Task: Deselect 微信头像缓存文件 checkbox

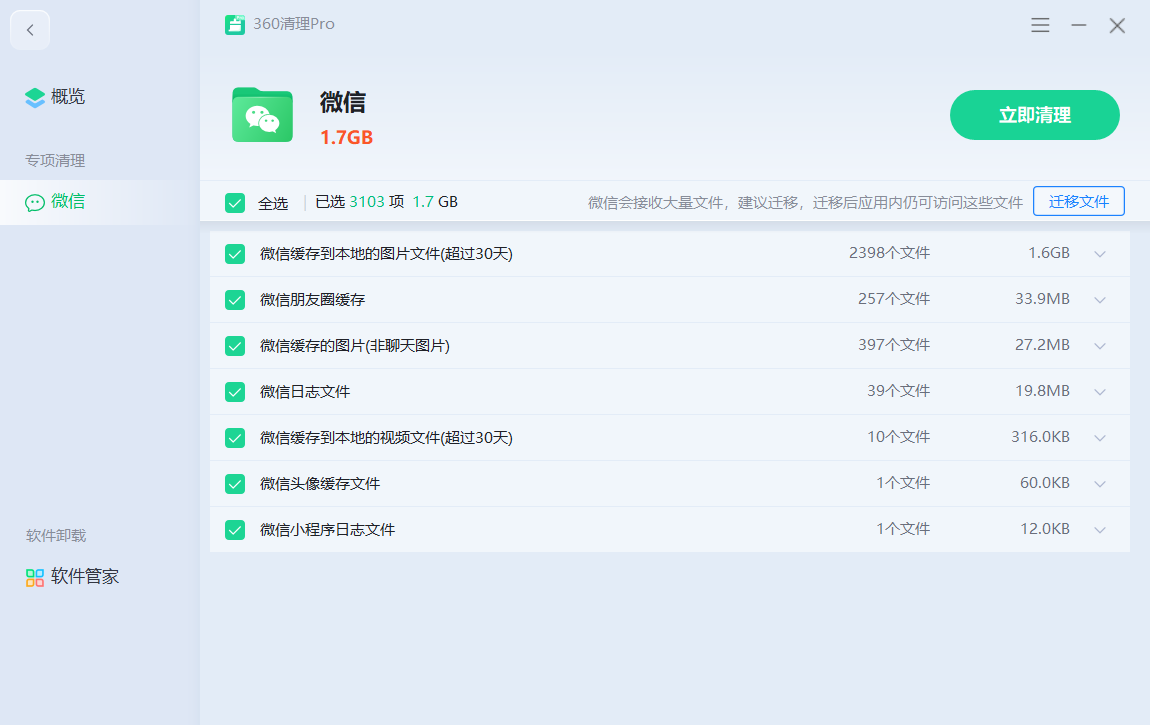Action: (x=235, y=484)
